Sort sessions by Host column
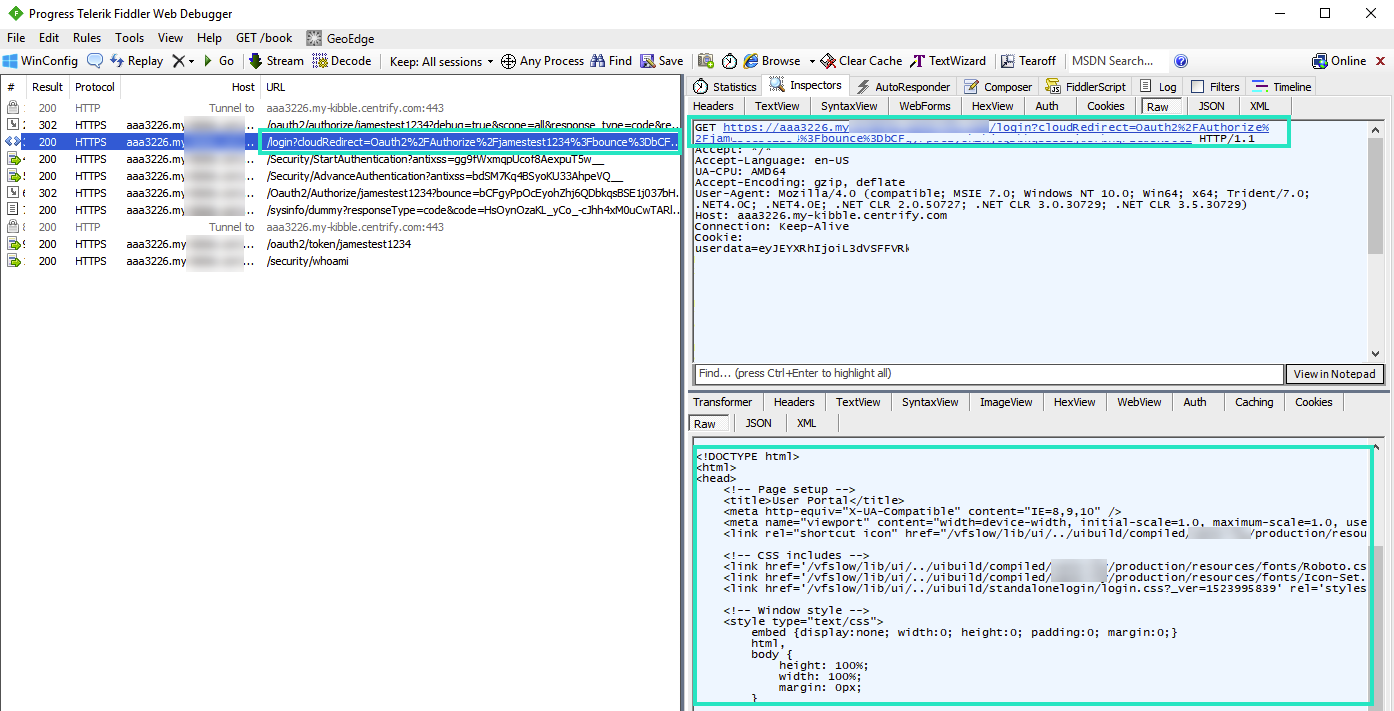This screenshot has width=1394, height=711. click(192, 87)
